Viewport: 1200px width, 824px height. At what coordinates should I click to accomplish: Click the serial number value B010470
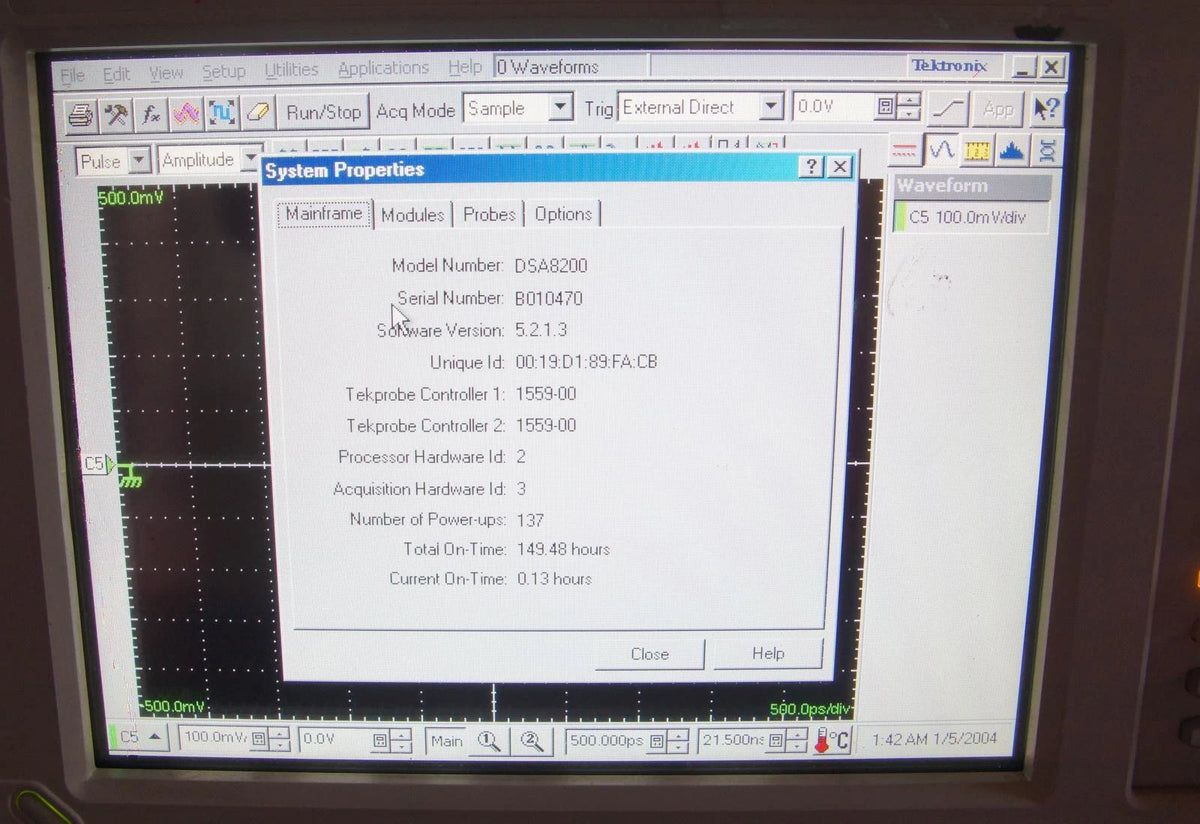[549, 298]
